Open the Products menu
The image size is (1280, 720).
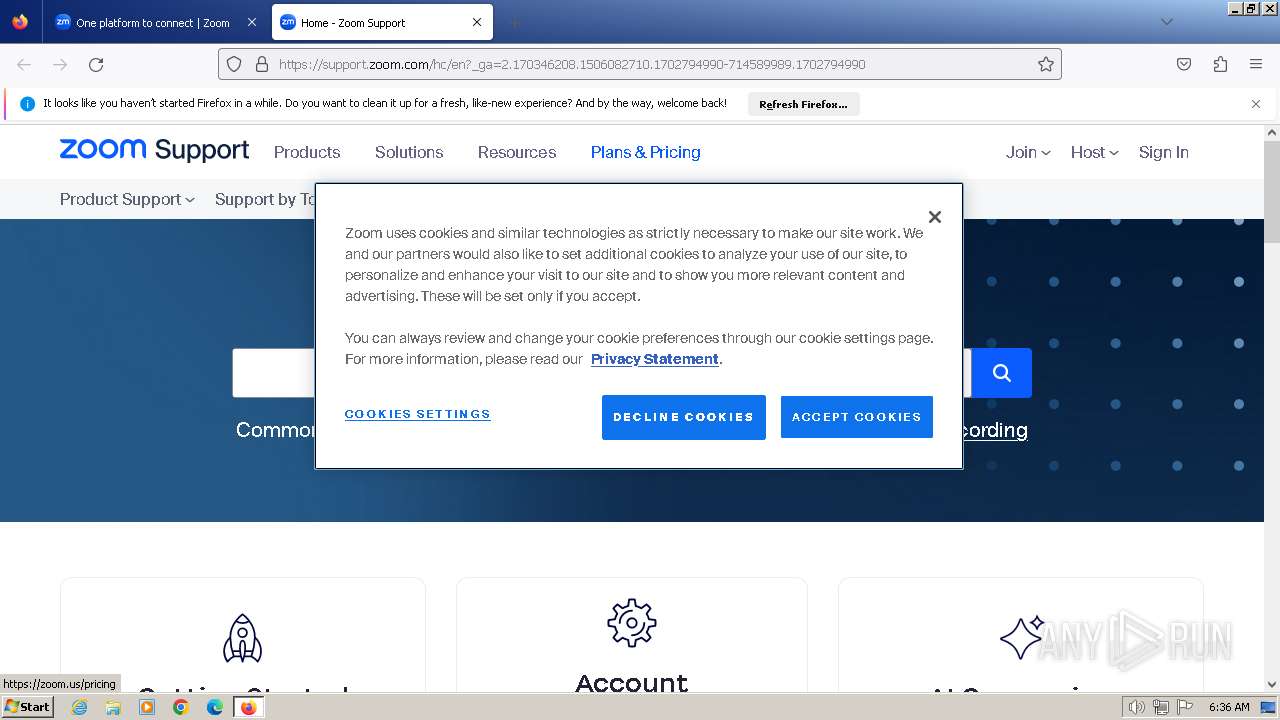coord(307,152)
